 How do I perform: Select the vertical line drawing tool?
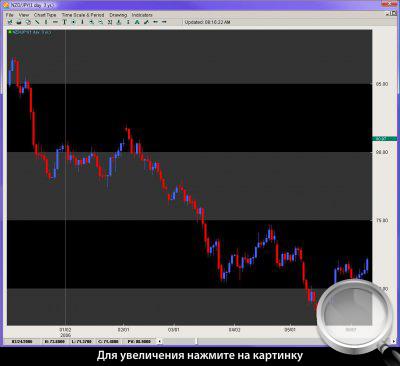point(46,22)
